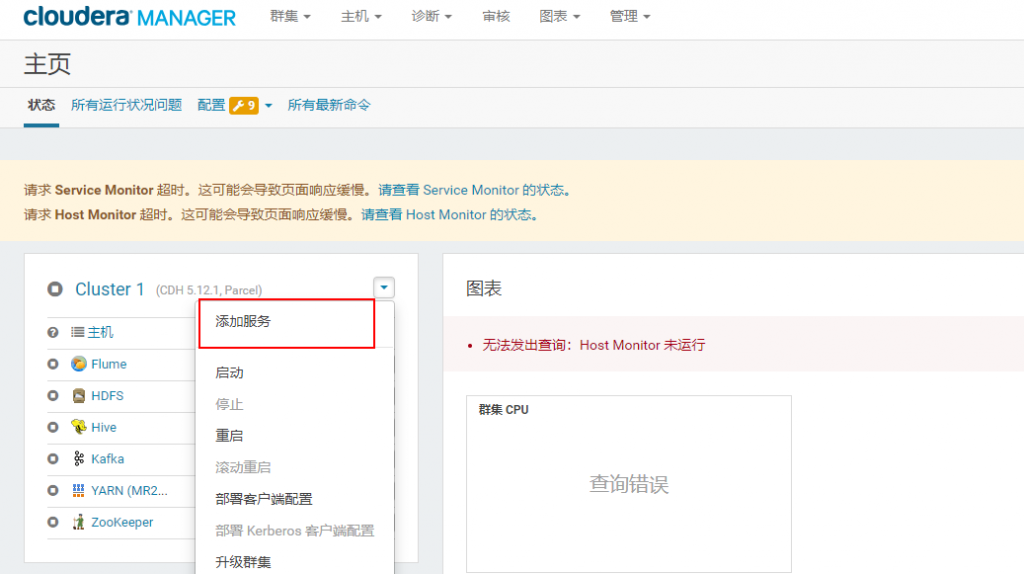Open the HDFS service
Screen dimensions: 1024x574
click(x=107, y=396)
